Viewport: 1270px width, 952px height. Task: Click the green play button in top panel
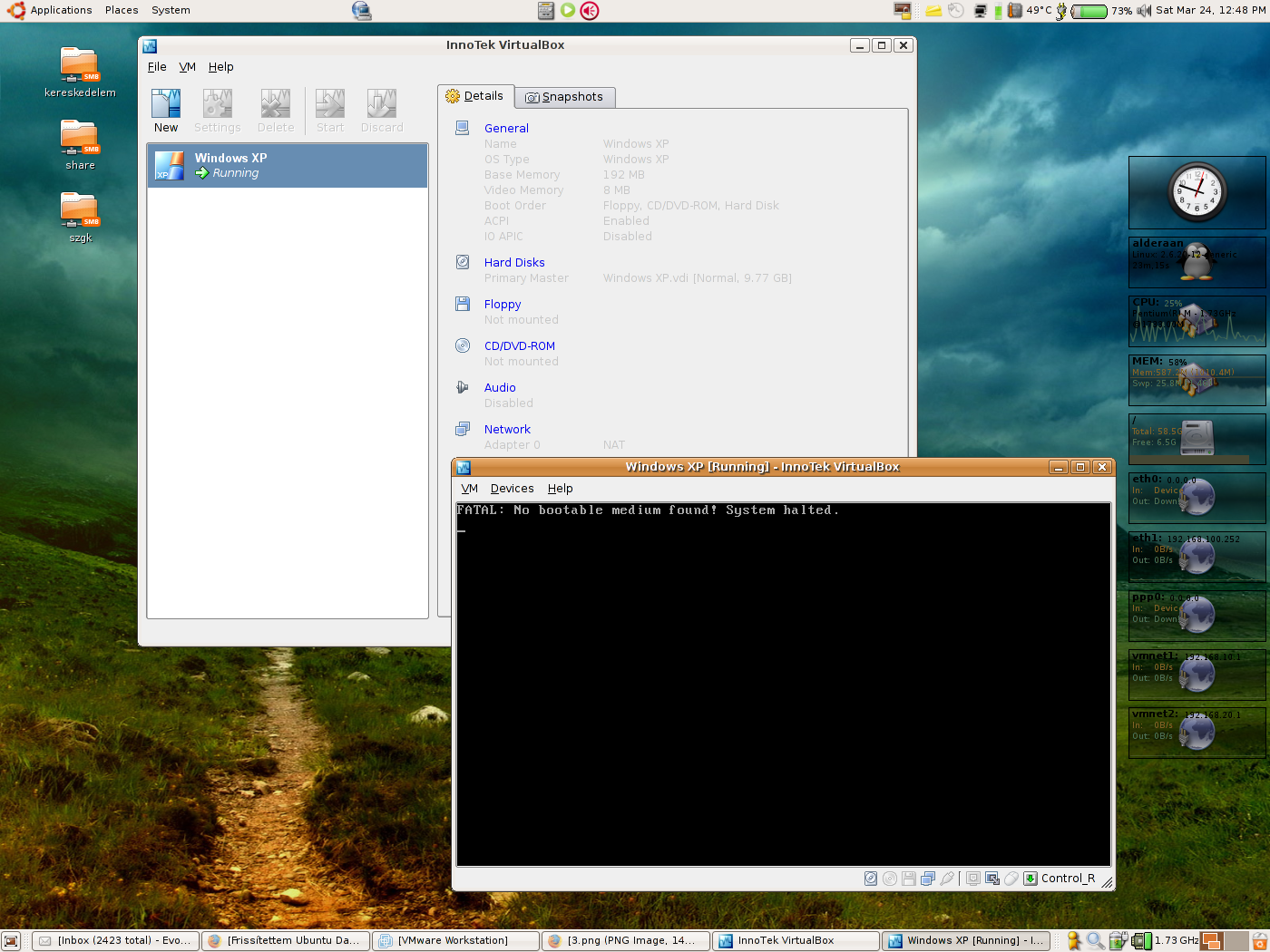[x=568, y=10]
